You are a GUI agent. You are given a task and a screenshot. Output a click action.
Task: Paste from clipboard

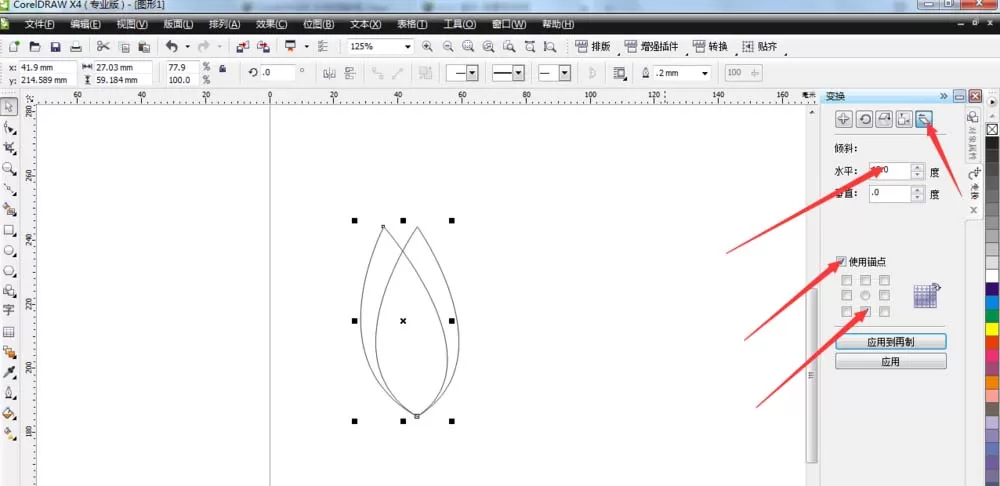tap(144, 47)
